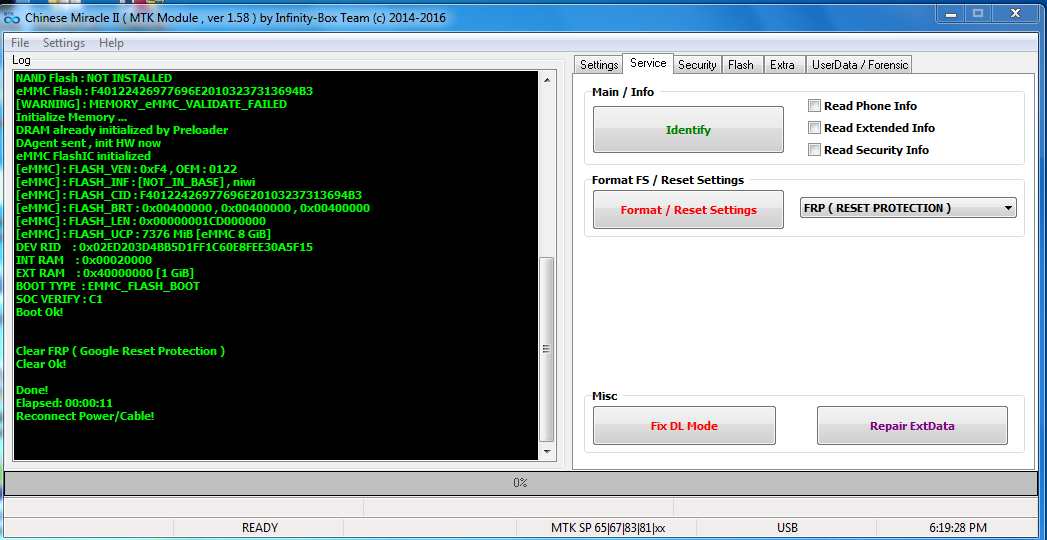Open the File menu

pyautogui.click(x=20, y=43)
